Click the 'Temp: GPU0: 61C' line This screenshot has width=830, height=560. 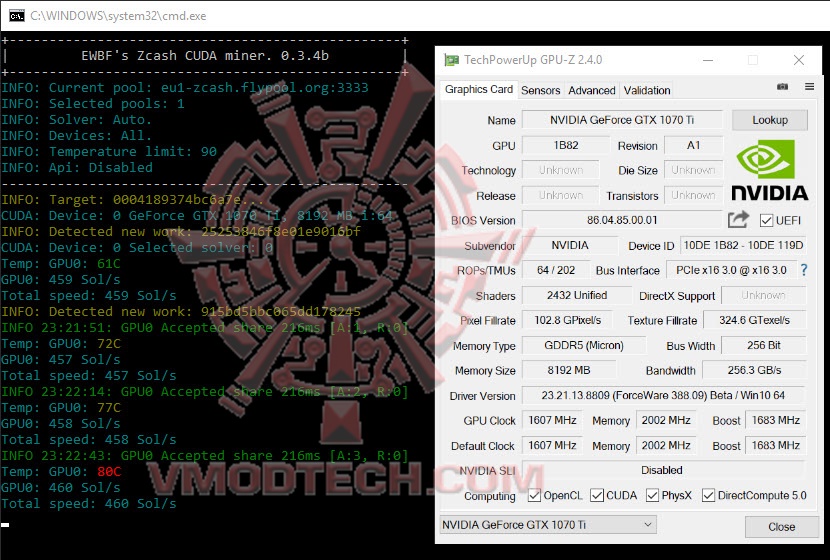point(61,264)
